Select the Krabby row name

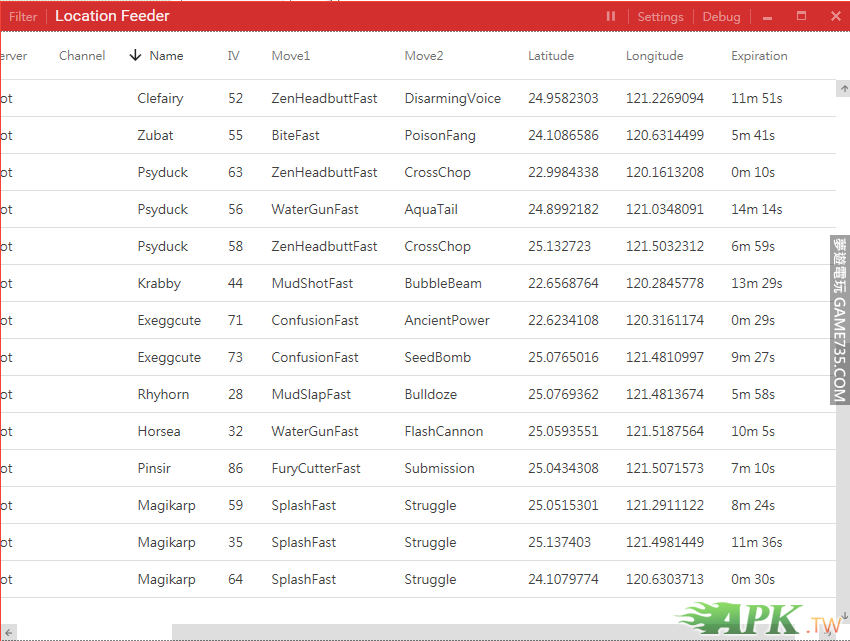coord(159,283)
